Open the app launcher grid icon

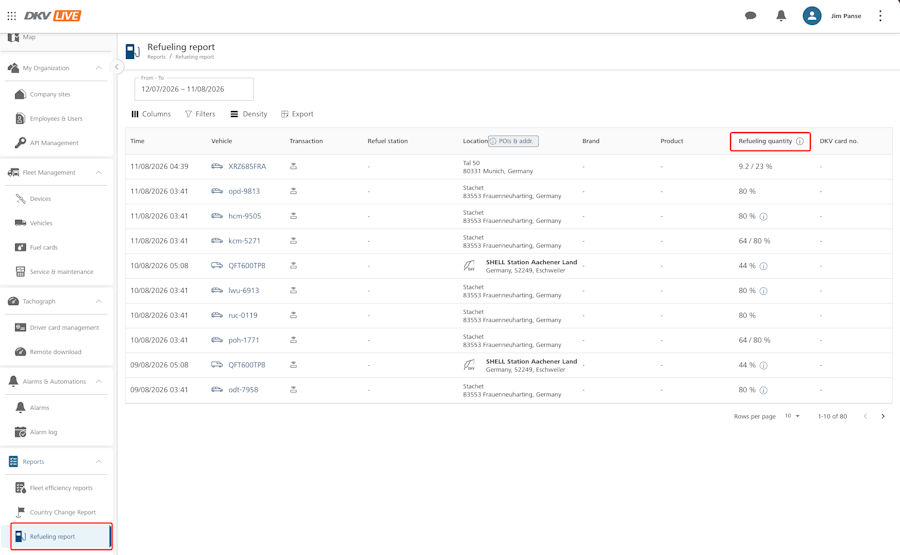(x=11, y=15)
